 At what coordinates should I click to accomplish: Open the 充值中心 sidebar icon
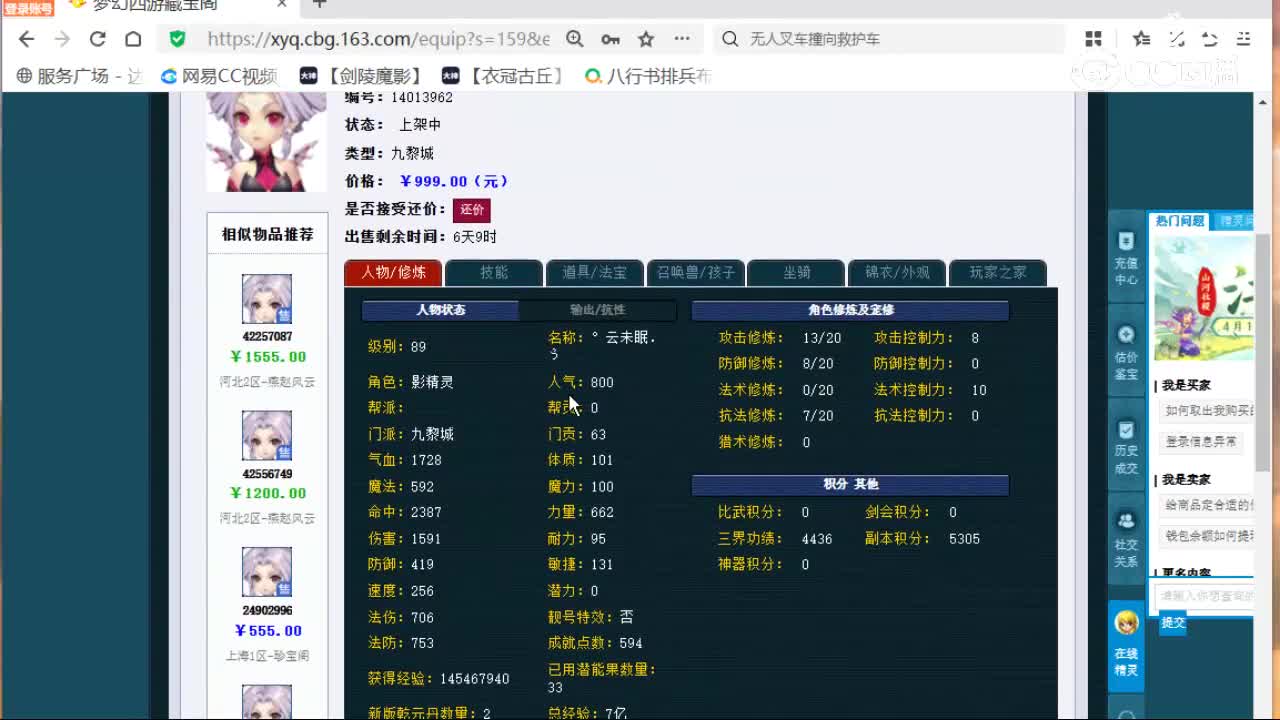(1126, 259)
